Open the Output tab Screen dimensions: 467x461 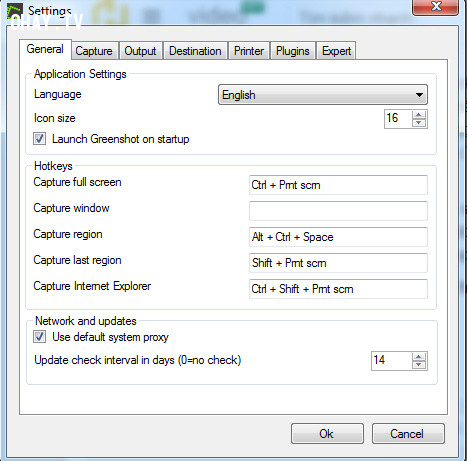pyautogui.click(x=140, y=51)
